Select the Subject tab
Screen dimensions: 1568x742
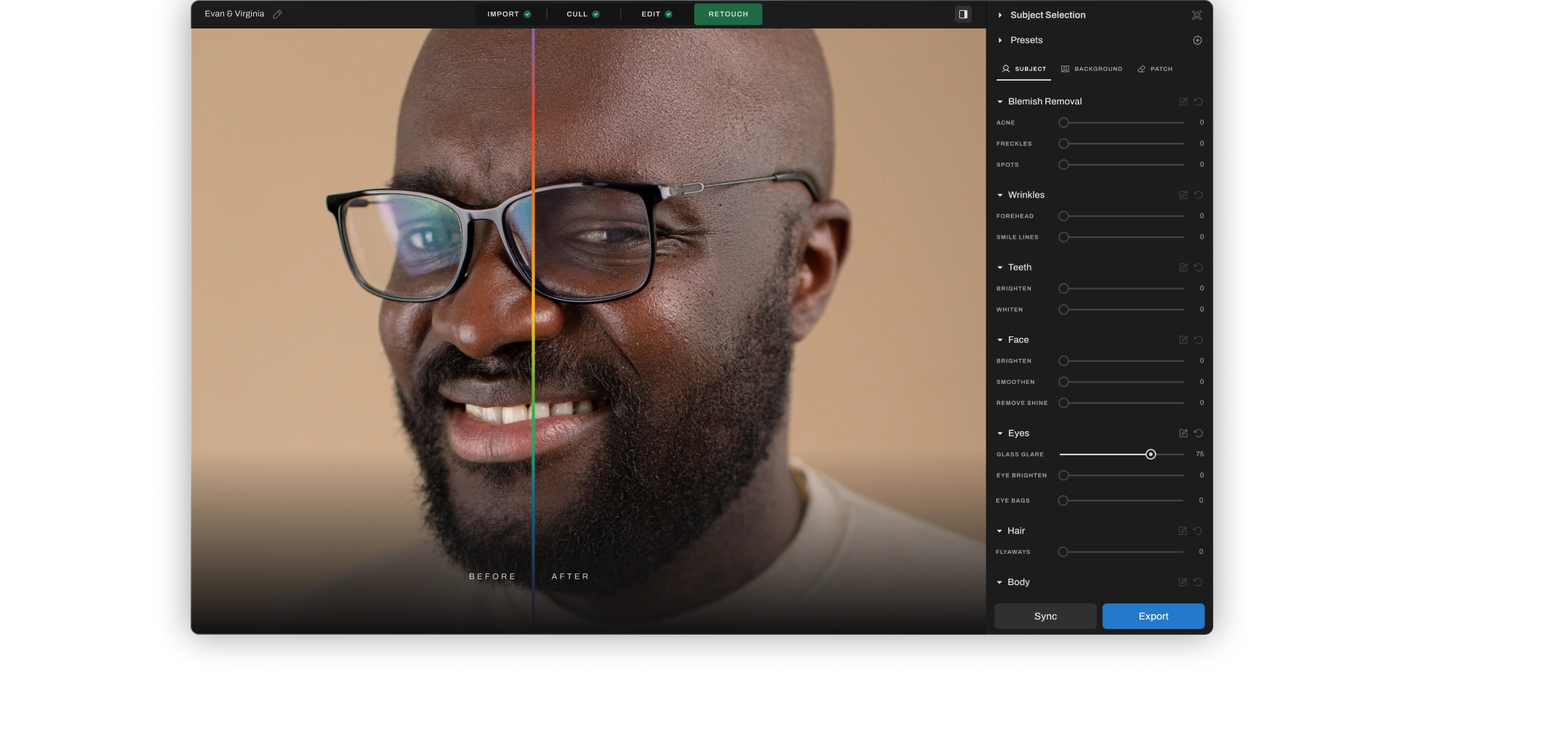[x=1024, y=69]
